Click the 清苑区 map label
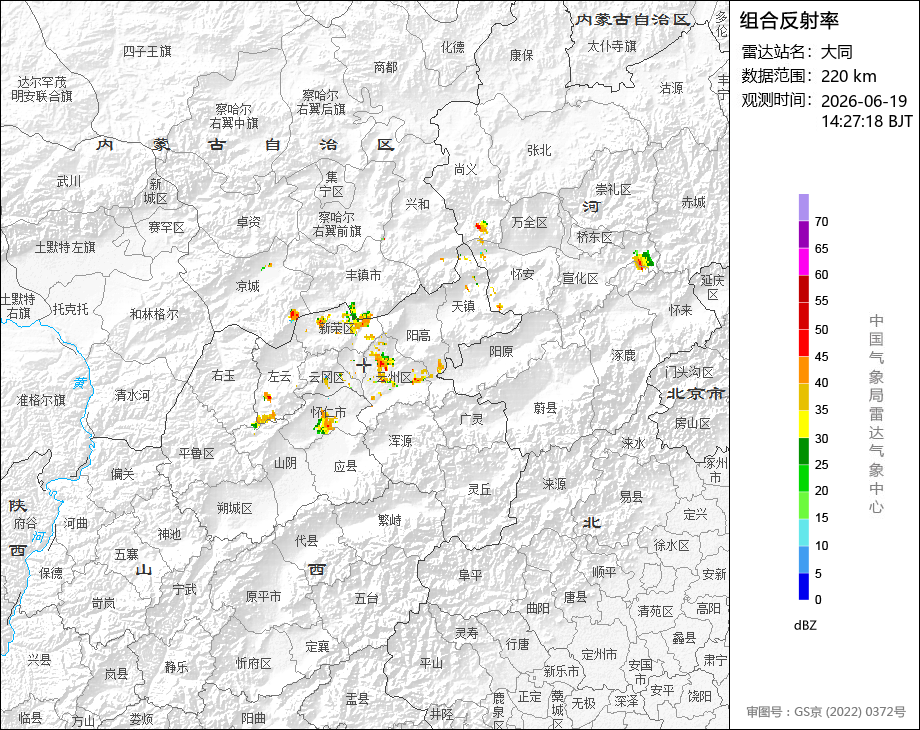The height and width of the screenshot is (730, 920). (655, 611)
